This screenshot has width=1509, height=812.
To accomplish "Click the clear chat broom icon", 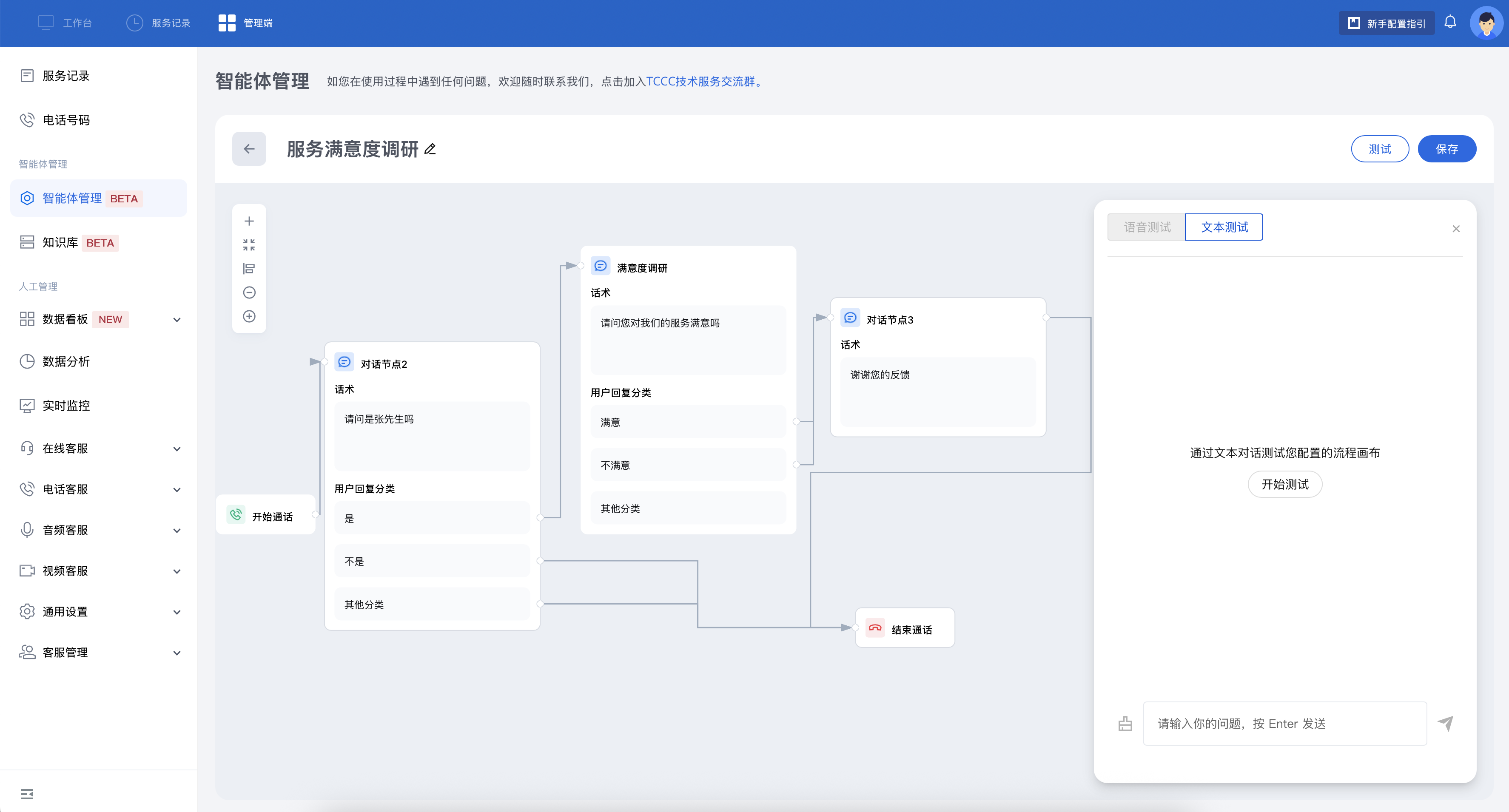I will click(x=1125, y=724).
